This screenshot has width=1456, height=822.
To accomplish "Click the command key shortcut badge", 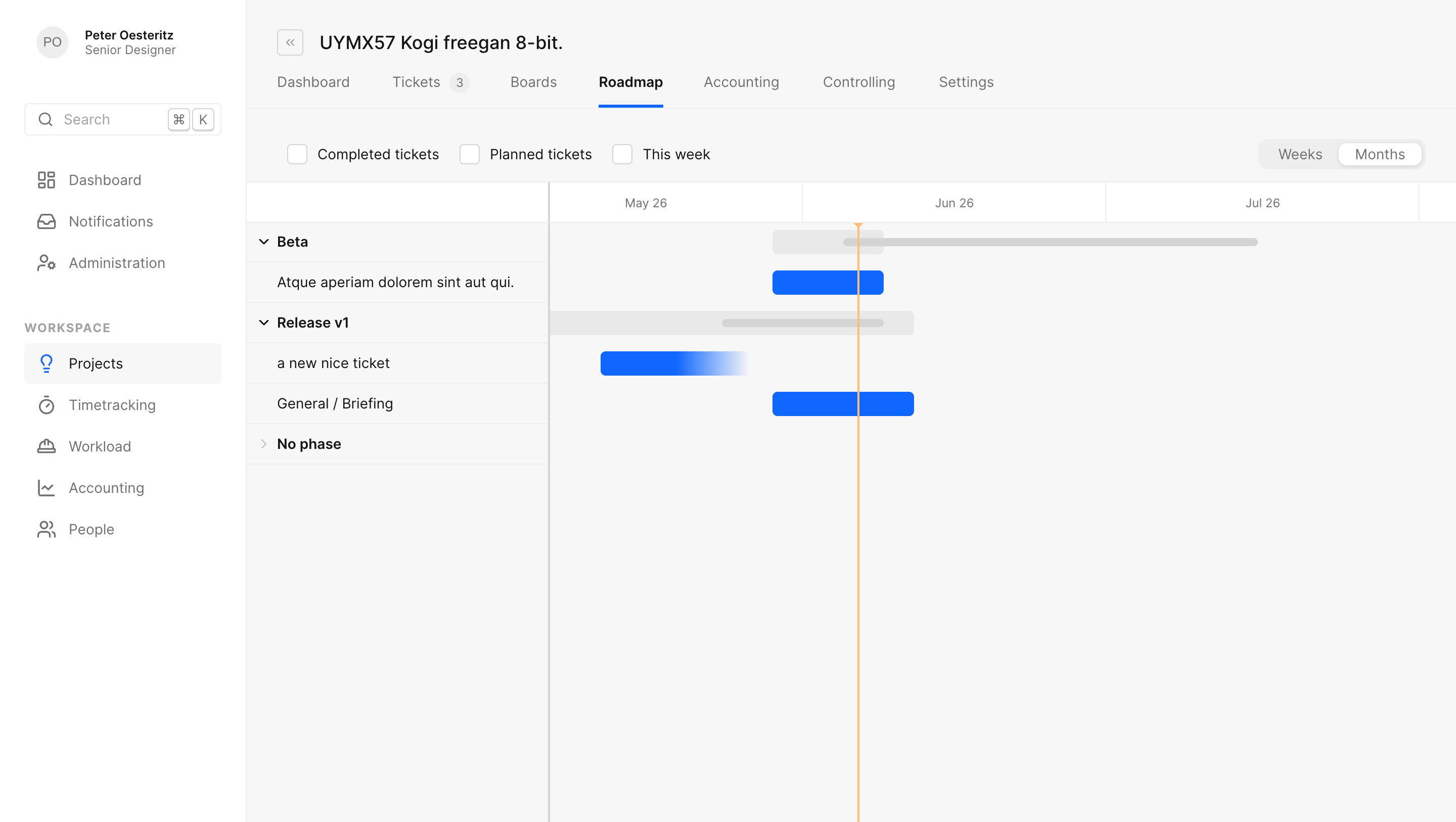I will click(x=178, y=119).
